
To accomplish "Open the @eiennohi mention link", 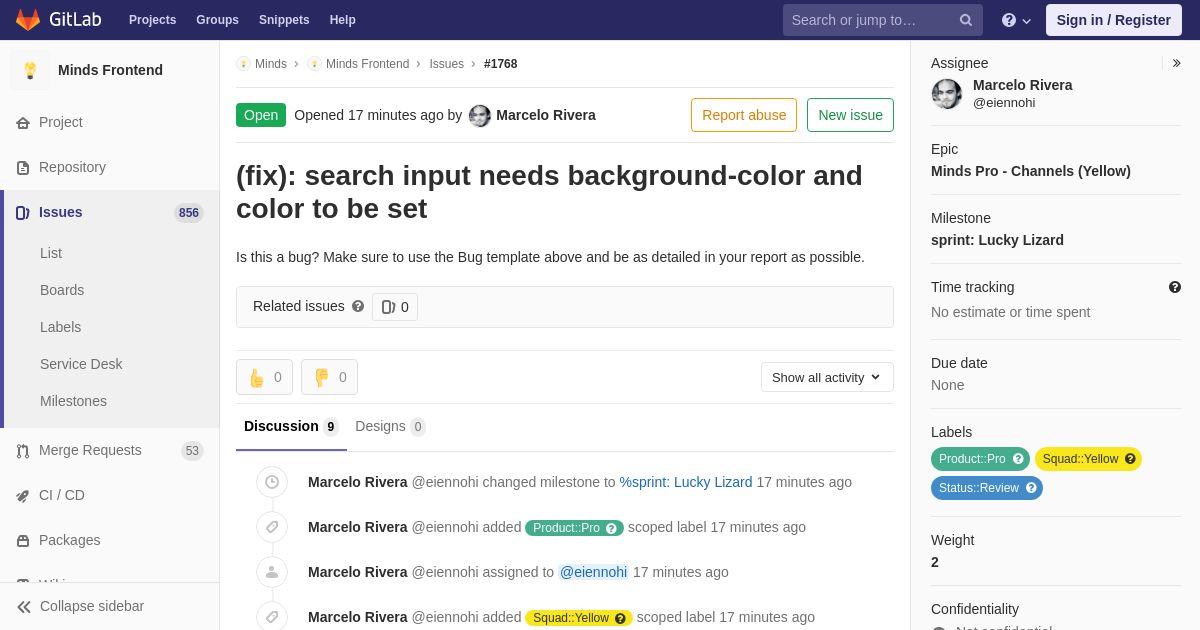I will (593, 572).
